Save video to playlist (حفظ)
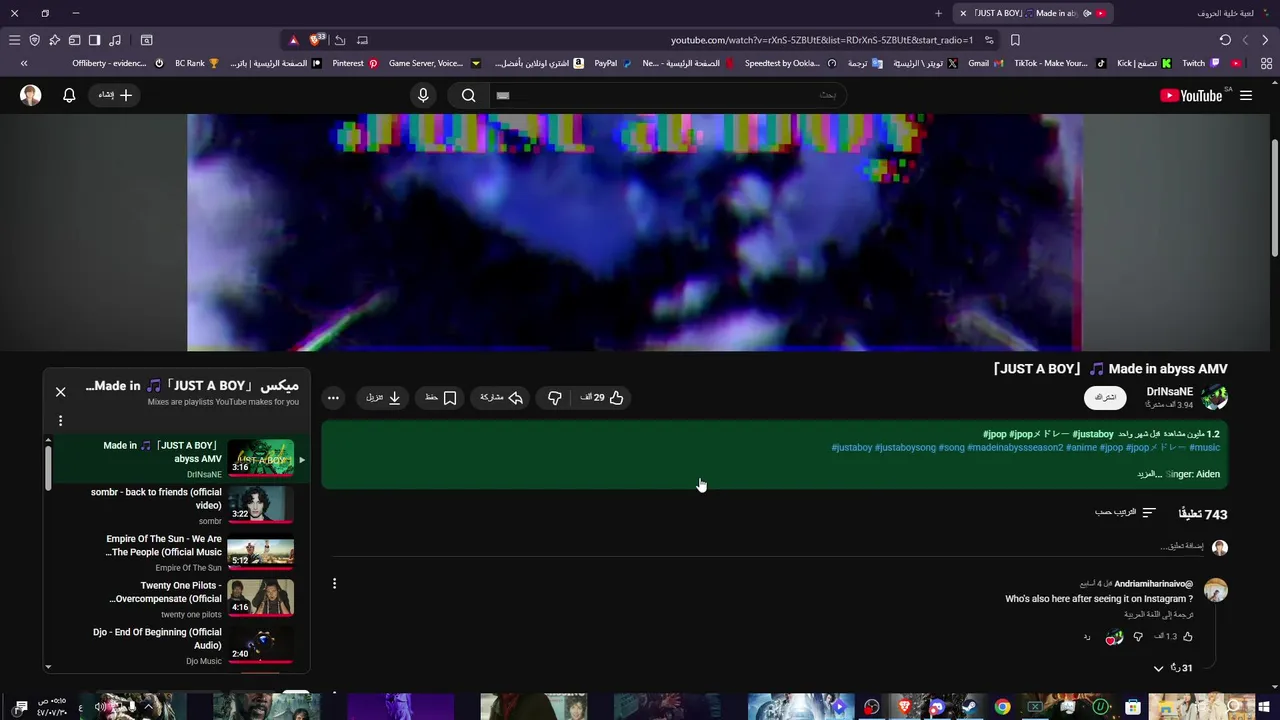Image resolution: width=1280 pixels, height=720 pixels. (x=441, y=398)
